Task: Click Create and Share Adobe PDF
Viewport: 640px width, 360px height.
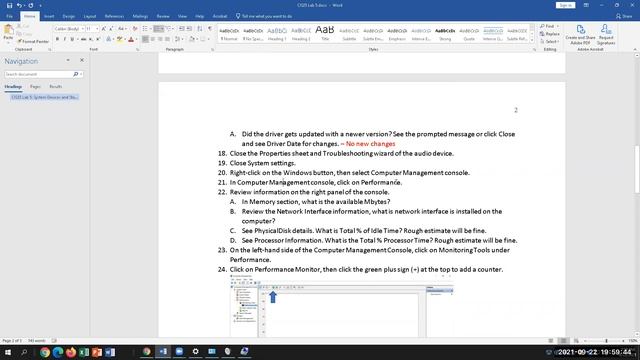Action: (x=580, y=34)
